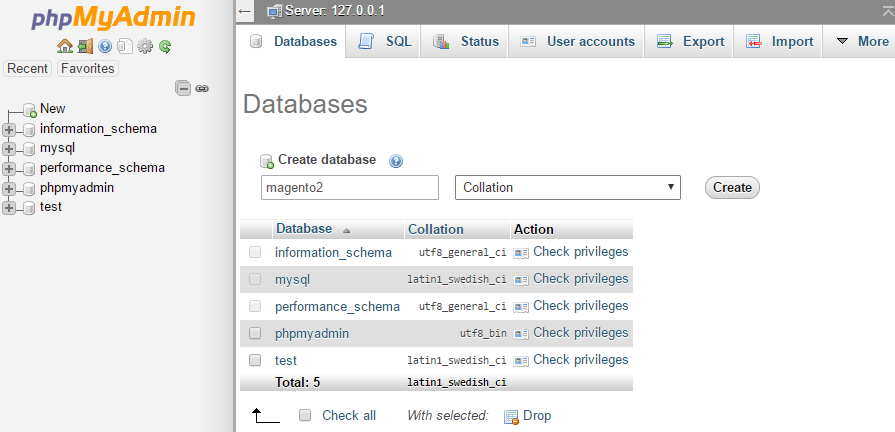895x432 pixels.
Task: Tick the checkbox for phpmyadmin row
Action: [255, 333]
